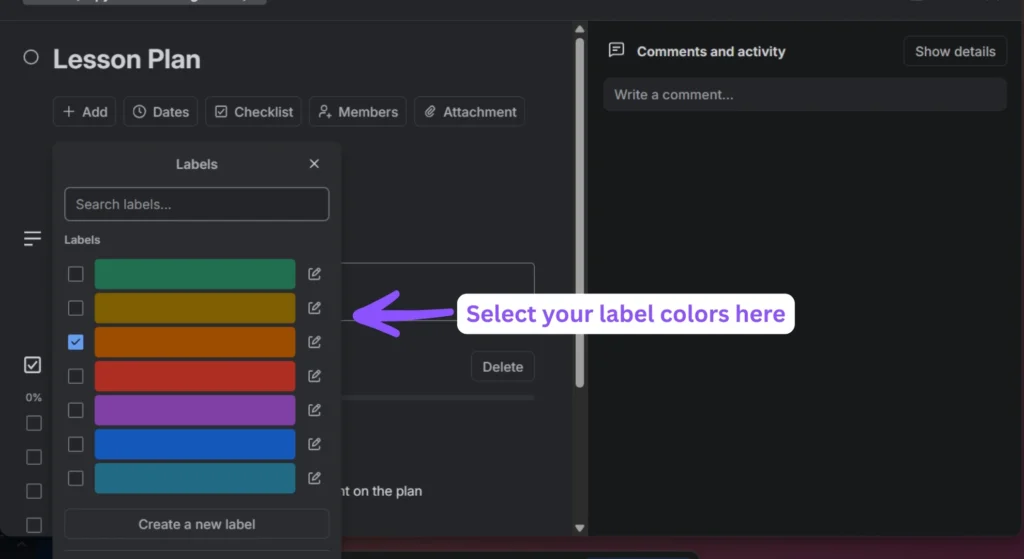Check the teal label checkbox
This screenshot has height=559, width=1024.
(x=76, y=478)
